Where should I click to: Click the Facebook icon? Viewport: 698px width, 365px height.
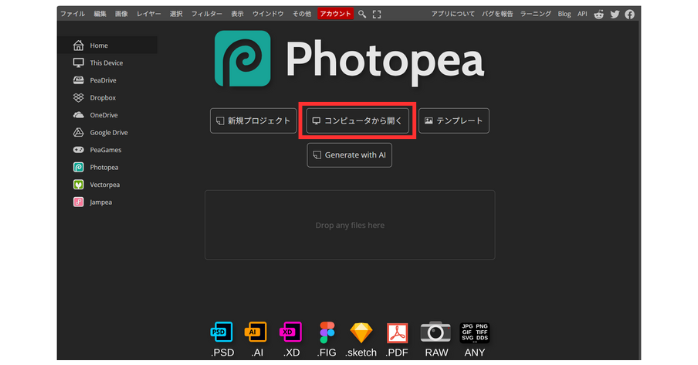pos(629,14)
